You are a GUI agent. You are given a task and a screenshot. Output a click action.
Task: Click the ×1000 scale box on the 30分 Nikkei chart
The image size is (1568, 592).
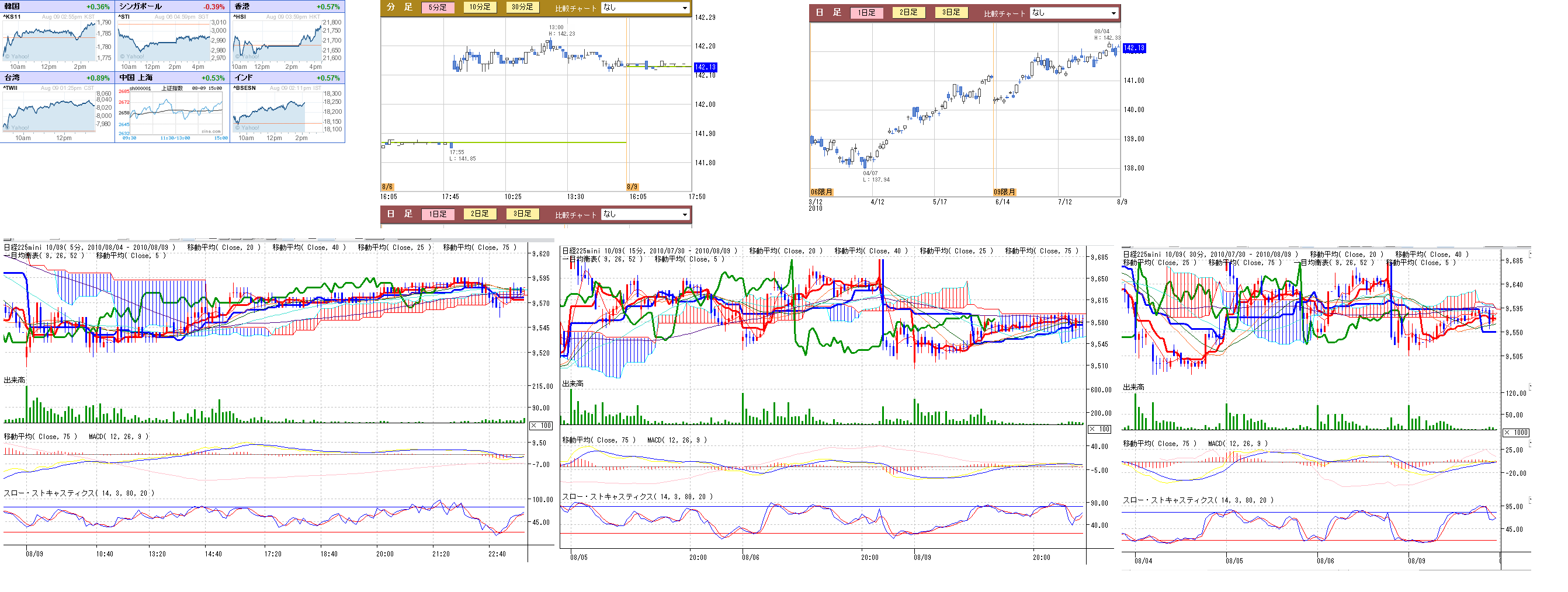pyautogui.click(x=1515, y=433)
